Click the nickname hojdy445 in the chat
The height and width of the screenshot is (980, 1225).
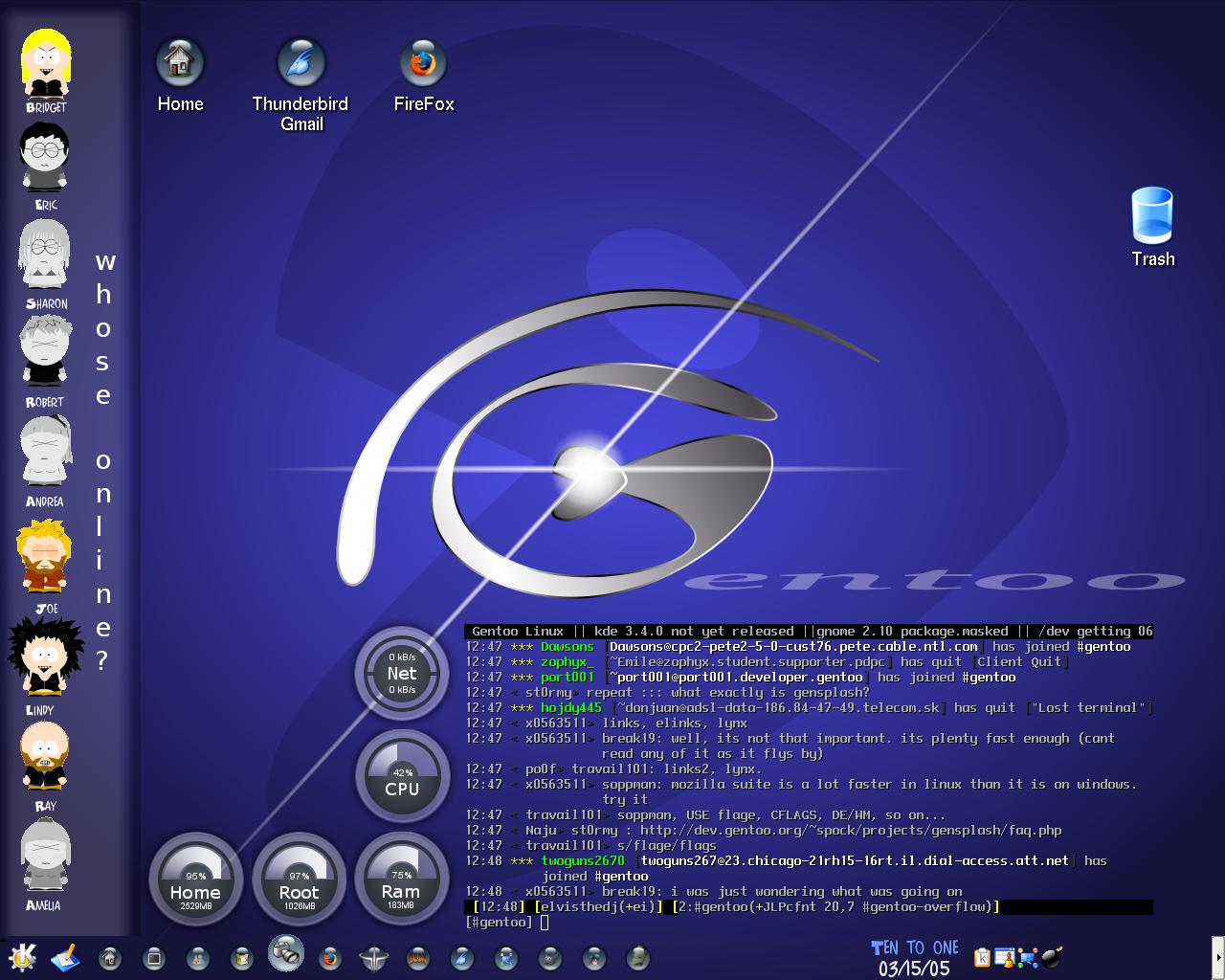pyautogui.click(x=571, y=708)
